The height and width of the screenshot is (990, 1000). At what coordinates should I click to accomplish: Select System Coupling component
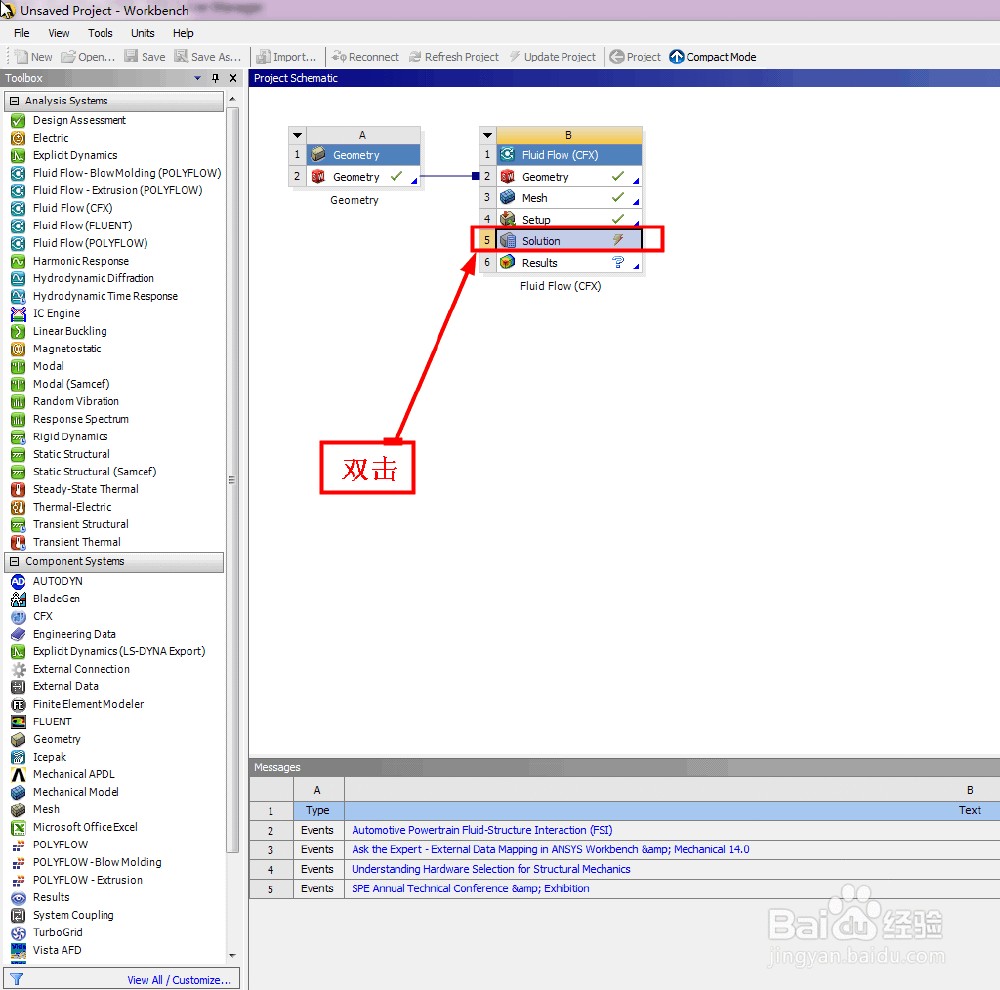tap(73, 915)
